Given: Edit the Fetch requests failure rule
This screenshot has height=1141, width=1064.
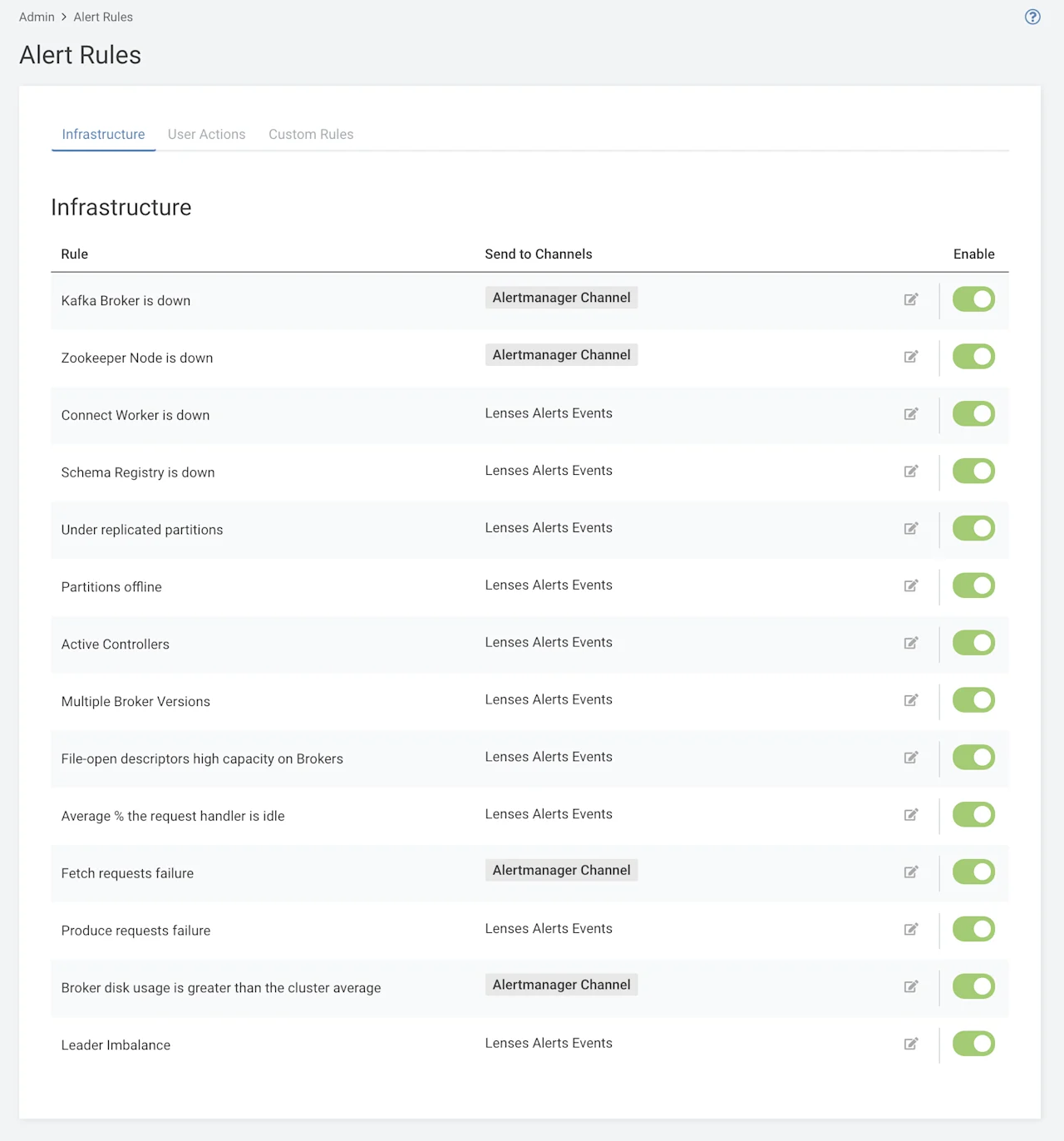Looking at the screenshot, I should 911,872.
